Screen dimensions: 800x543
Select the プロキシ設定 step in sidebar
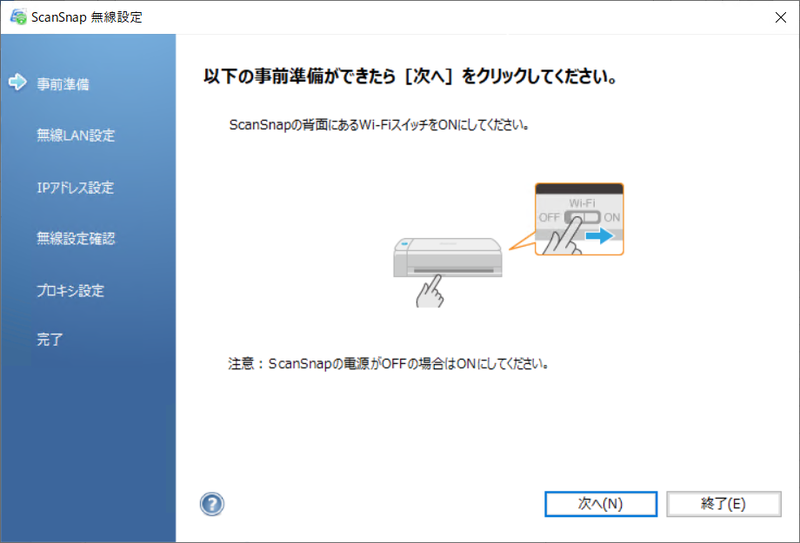pyautogui.click(x=70, y=290)
